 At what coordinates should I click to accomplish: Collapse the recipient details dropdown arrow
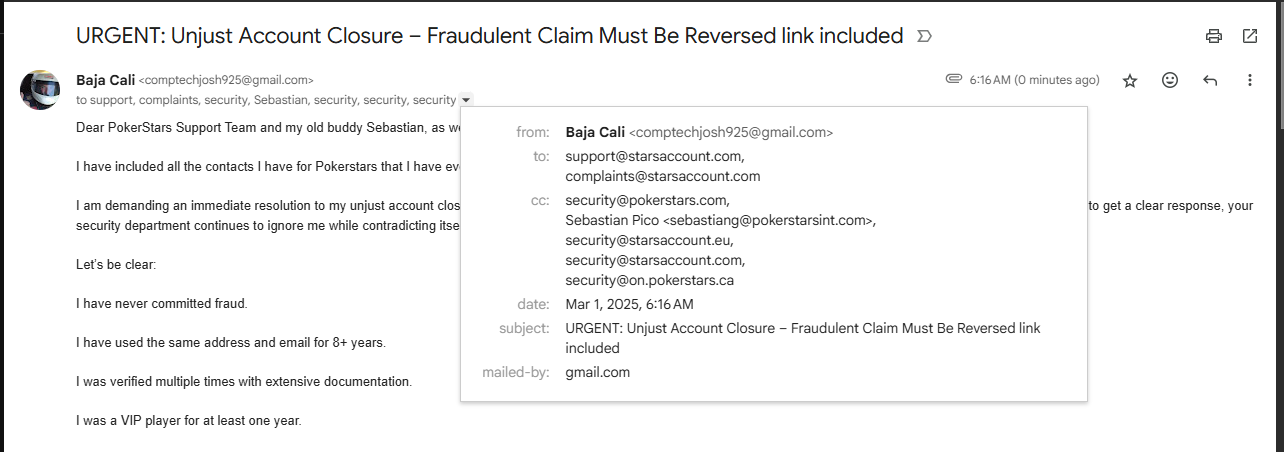click(467, 100)
